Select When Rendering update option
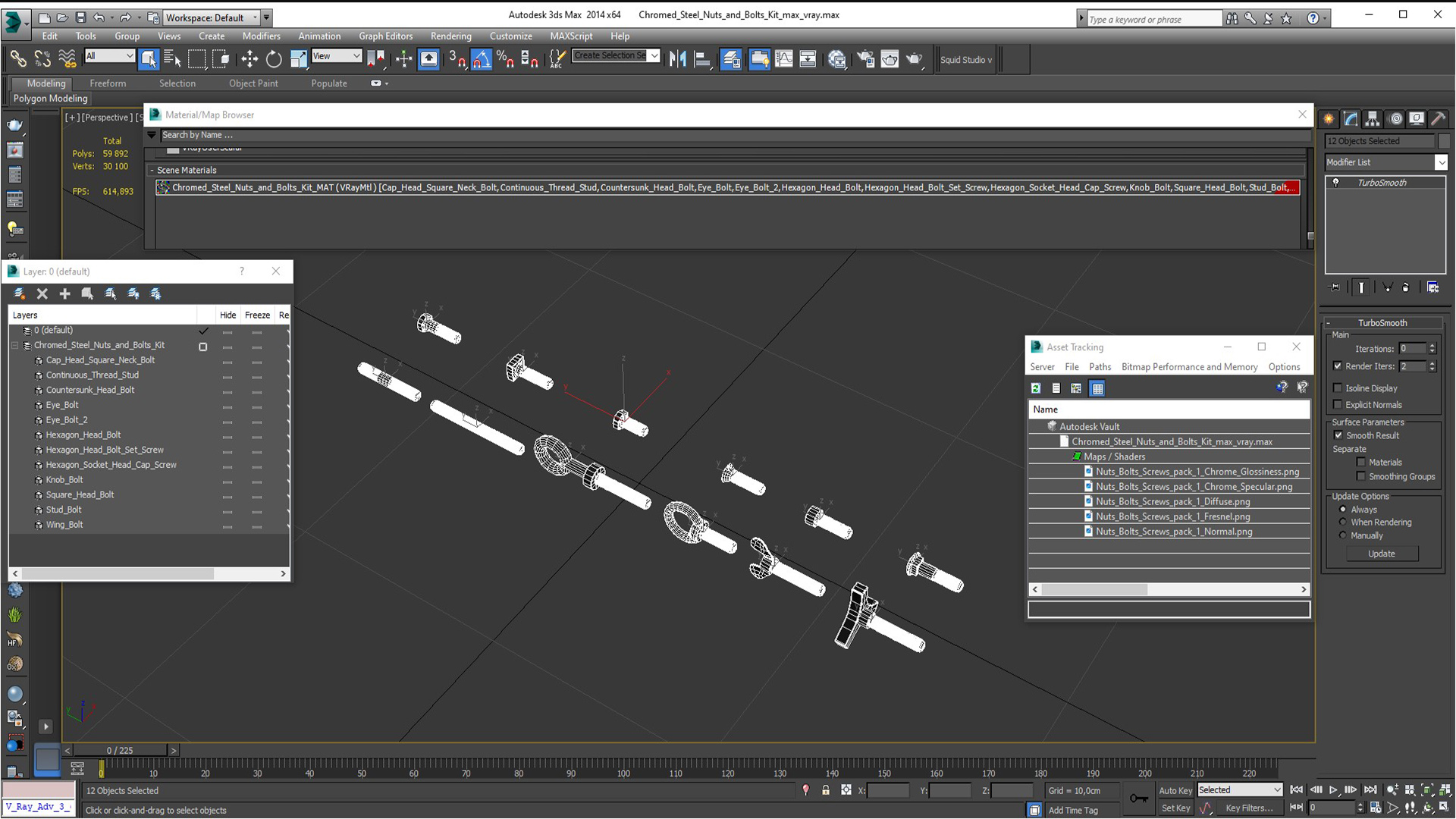This screenshot has height=819, width=1456. click(1343, 522)
